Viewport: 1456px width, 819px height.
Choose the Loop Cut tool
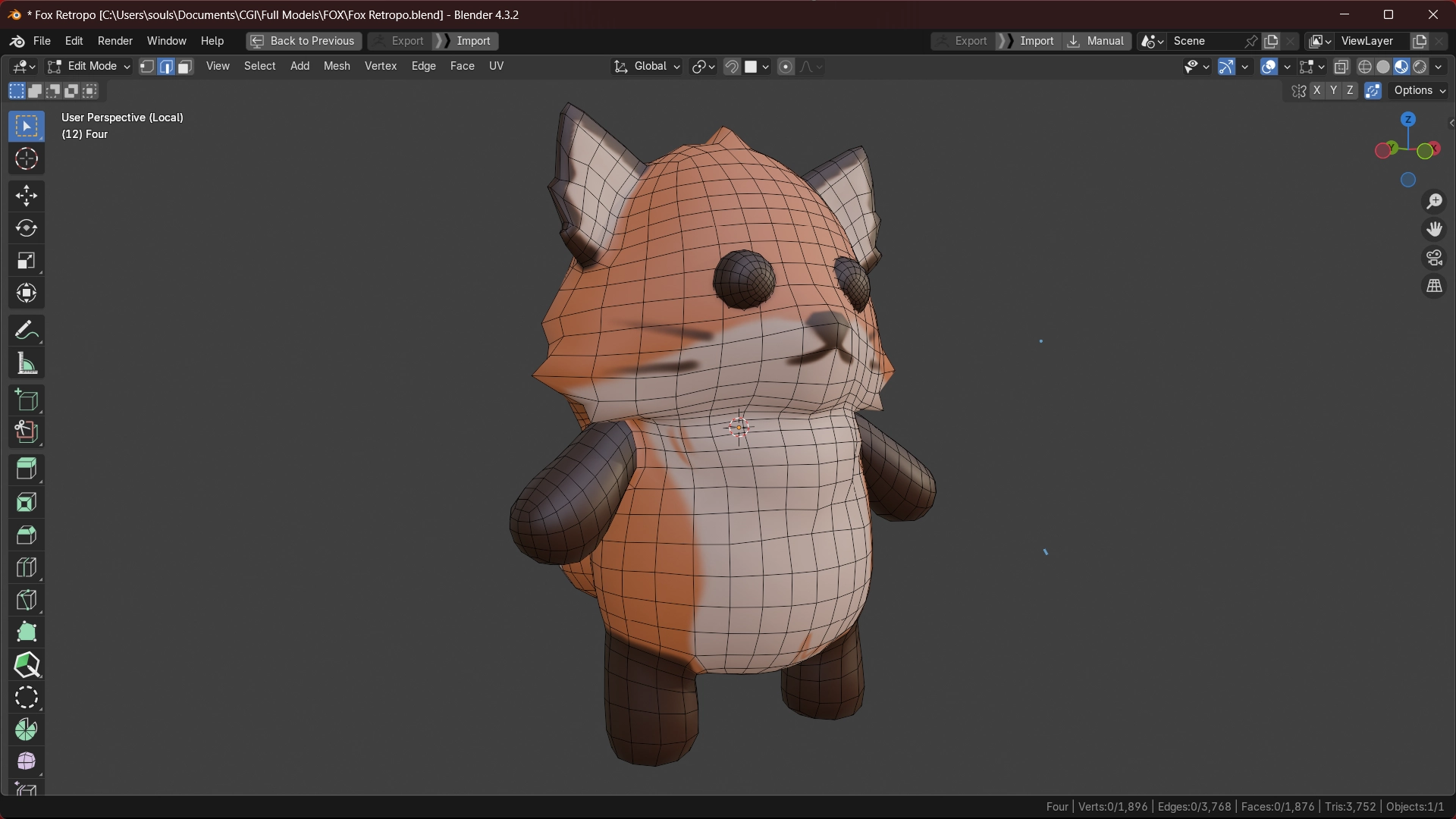27,567
